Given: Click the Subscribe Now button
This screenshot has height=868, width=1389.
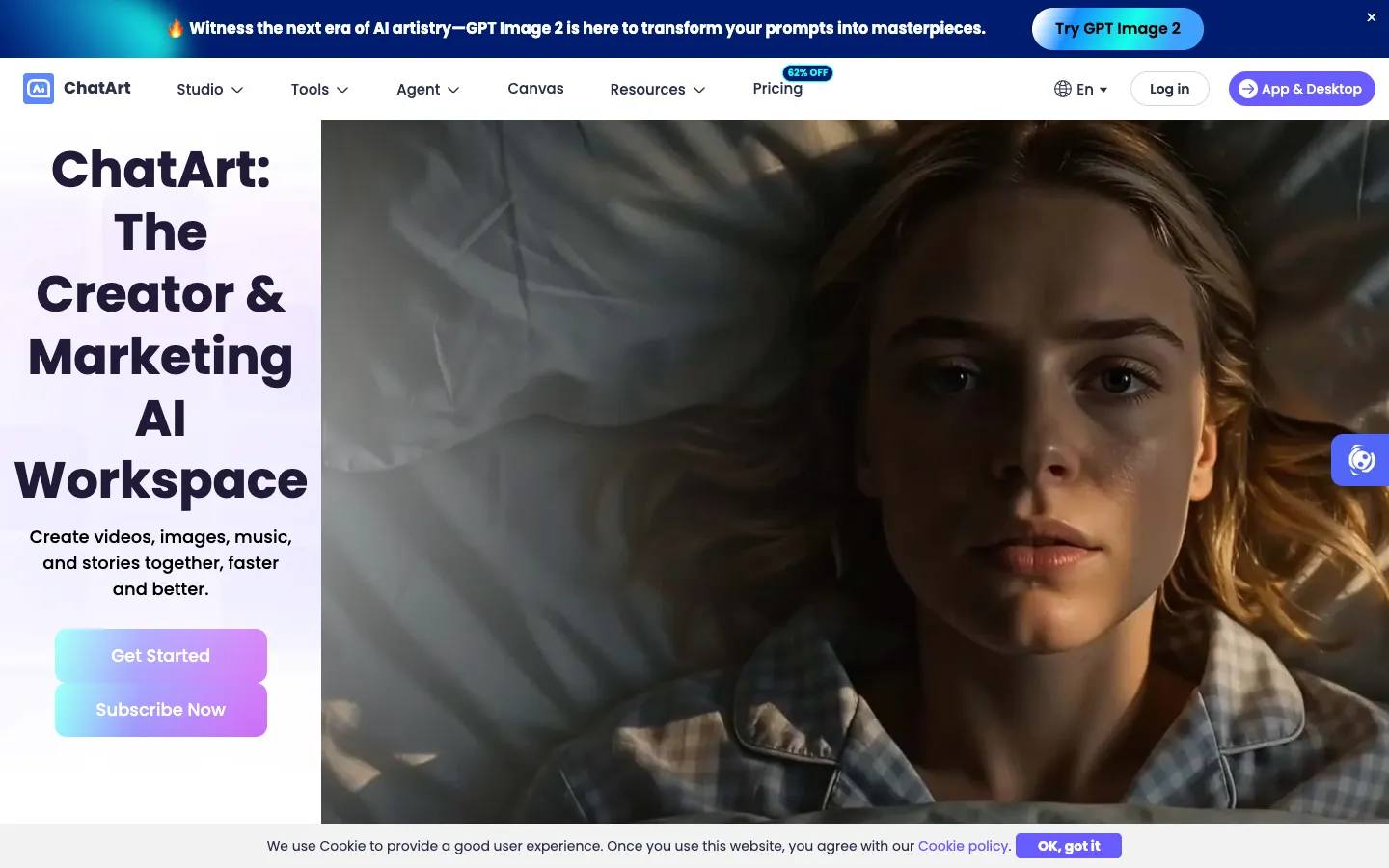Looking at the screenshot, I should pos(161,710).
